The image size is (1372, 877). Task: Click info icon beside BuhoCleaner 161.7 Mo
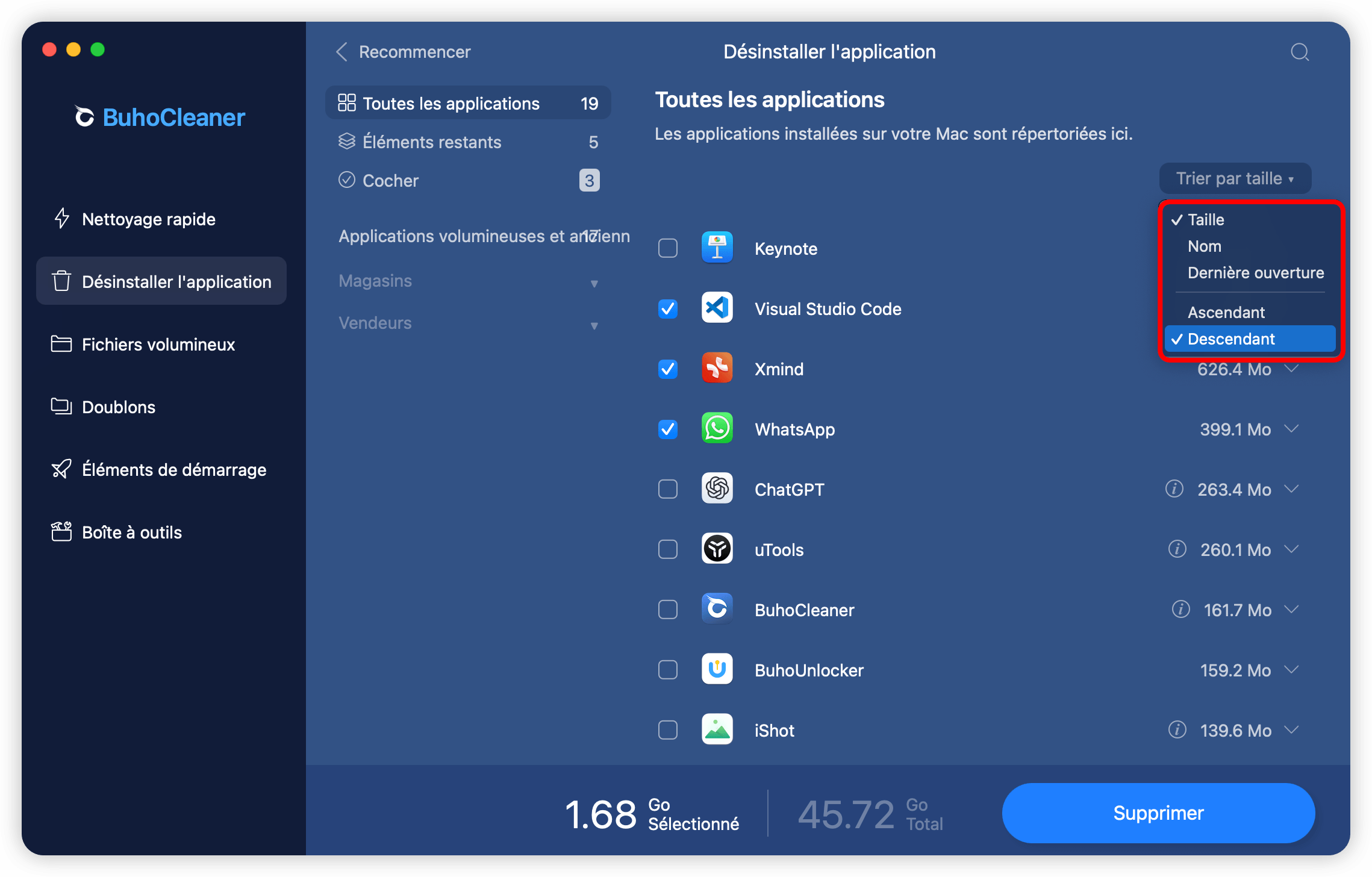coord(1180,609)
